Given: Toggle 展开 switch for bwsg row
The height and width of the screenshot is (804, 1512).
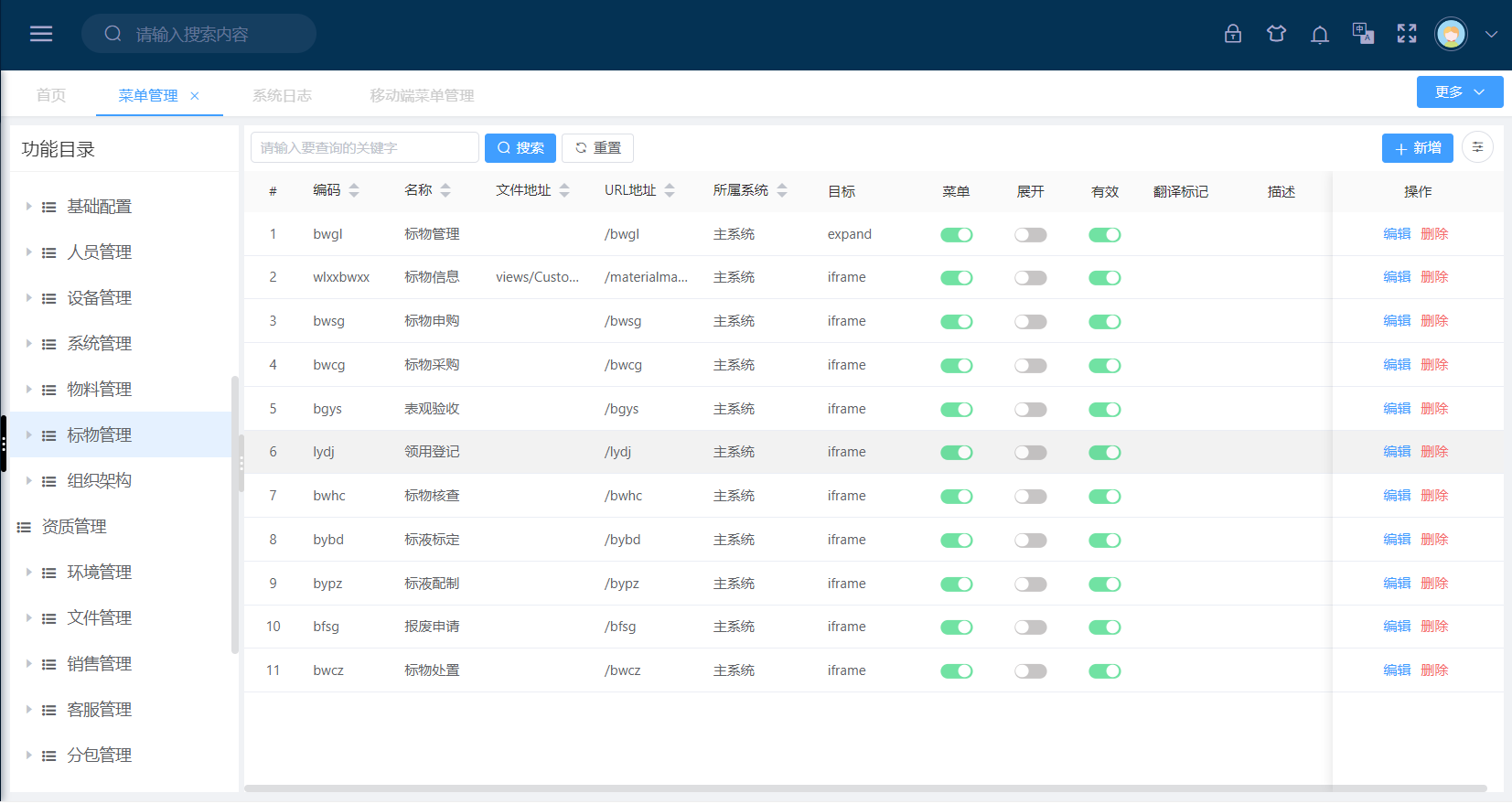Looking at the screenshot, I should point(1031,322).
